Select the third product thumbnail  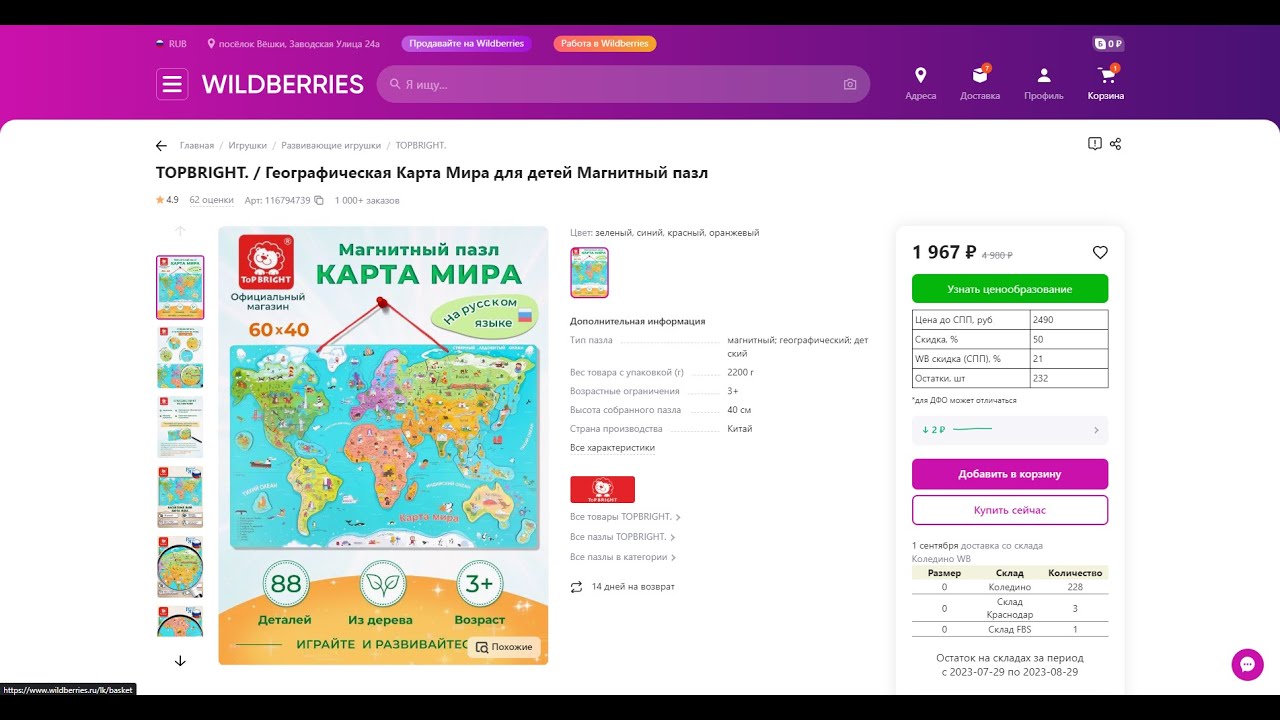coord(180,427)
